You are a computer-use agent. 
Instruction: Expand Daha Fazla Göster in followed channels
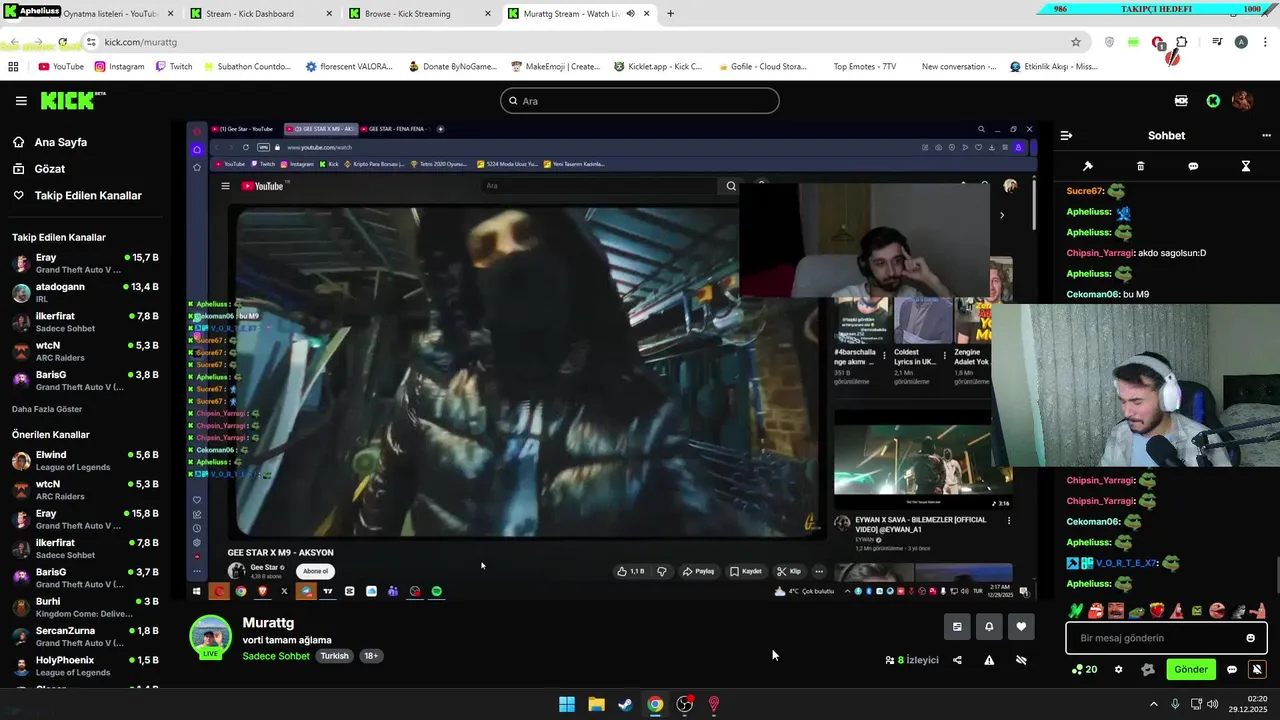tap(47, 409)
